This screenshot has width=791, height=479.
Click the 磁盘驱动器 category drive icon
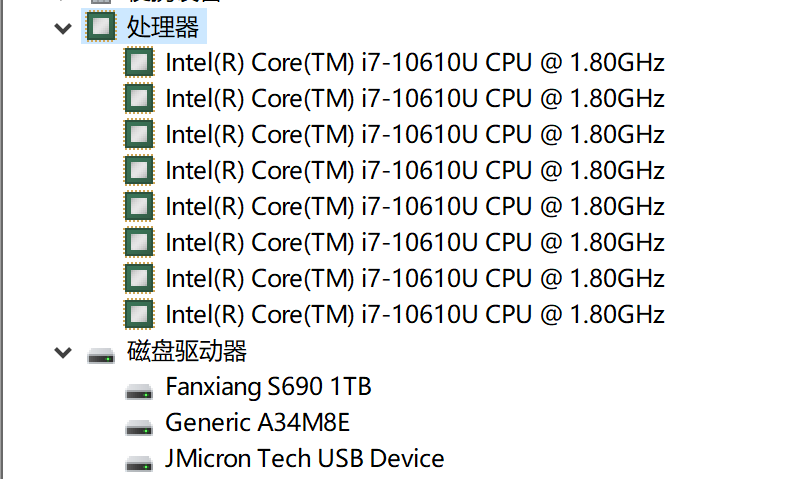[x=101, y=353]
